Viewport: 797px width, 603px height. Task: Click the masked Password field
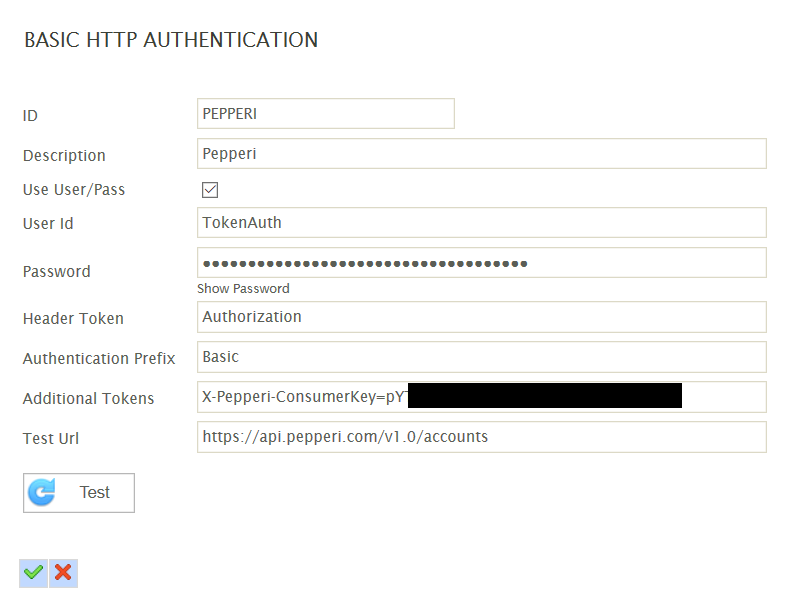pyautogui.click(x=482, y=262)
